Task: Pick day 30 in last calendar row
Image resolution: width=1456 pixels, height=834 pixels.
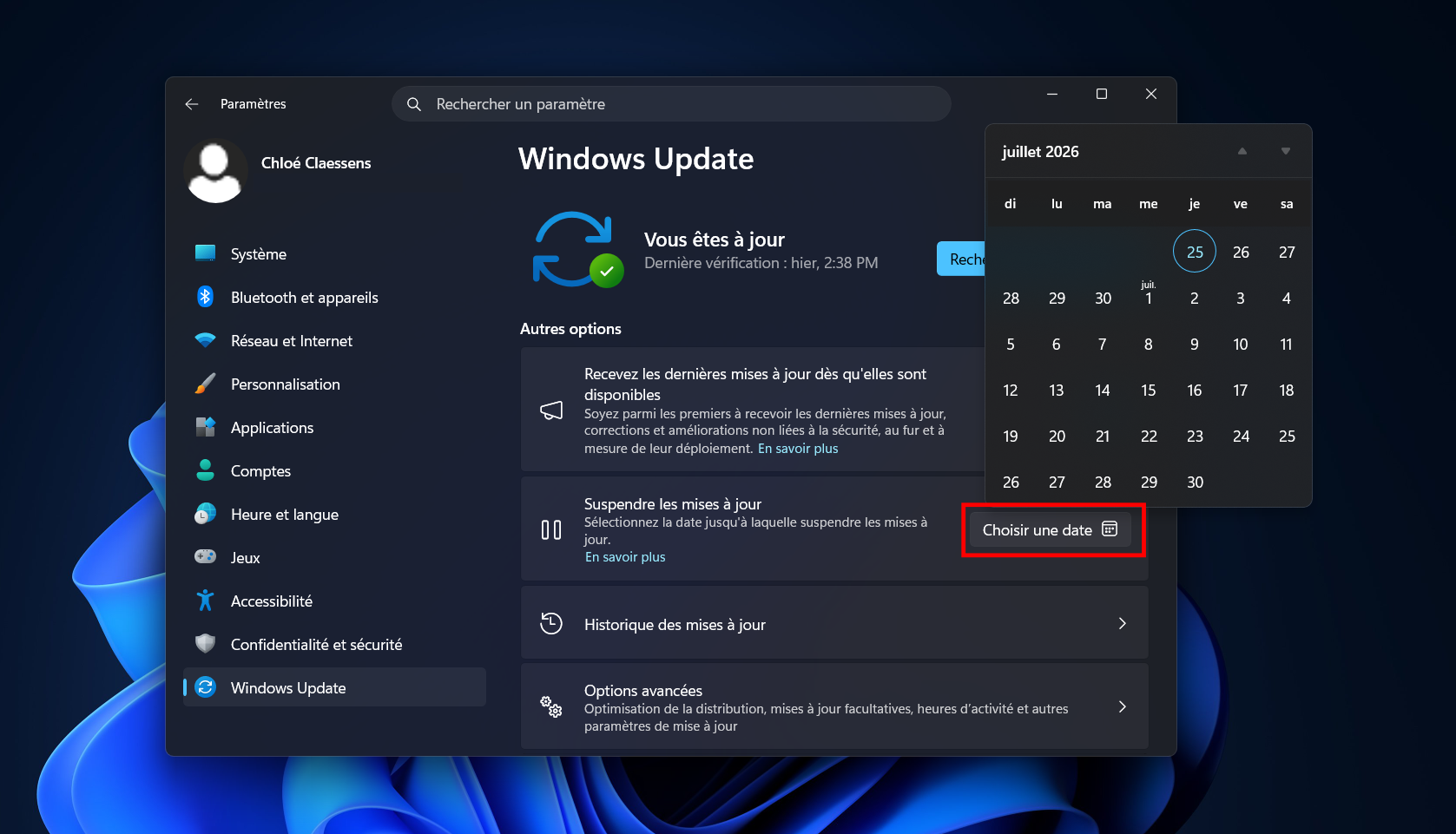Action: pyautogui.click(x=1195, y=483)
